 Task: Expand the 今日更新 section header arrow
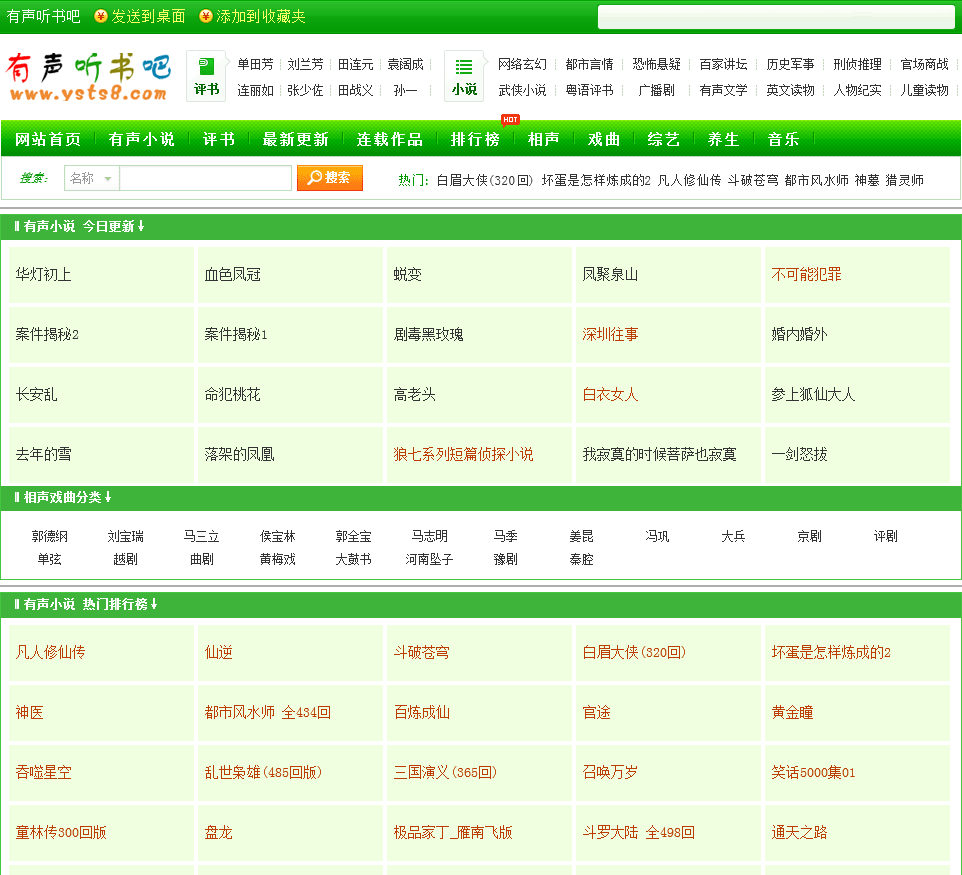(141, 227)
